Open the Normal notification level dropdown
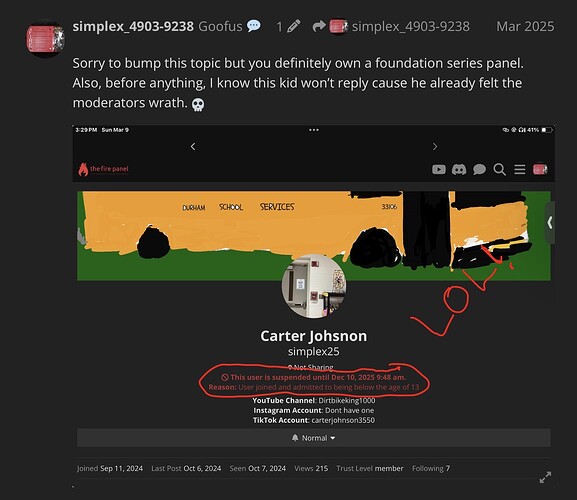The height and width of the screenshot is (500, 577). 314,438
